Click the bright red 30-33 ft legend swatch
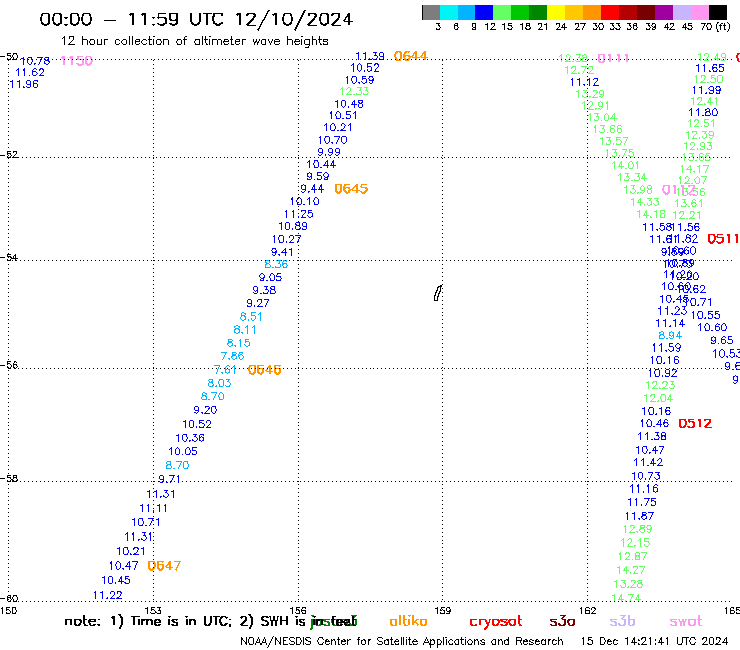740x650 pixels. pyautogui.click(x=610, y=12)
